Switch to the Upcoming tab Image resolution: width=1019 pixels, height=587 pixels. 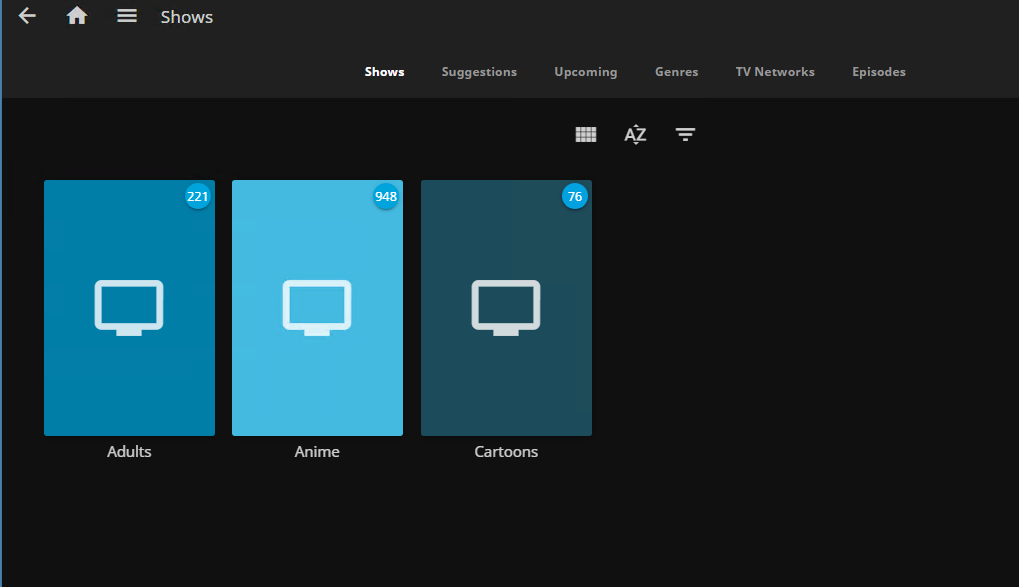pos(585,72)
